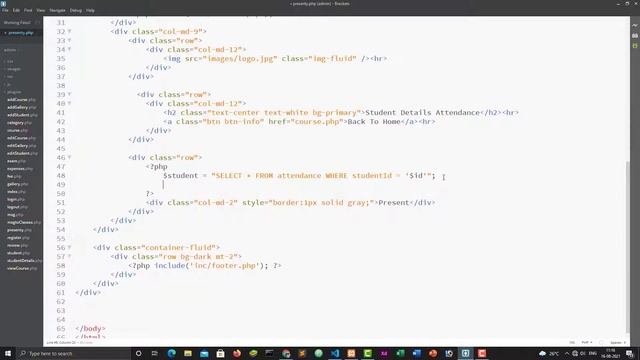Image resolution: width=640 pixels, height=360 pixels.
Task: Collapse the code fold at line 56
Action: 69,247
